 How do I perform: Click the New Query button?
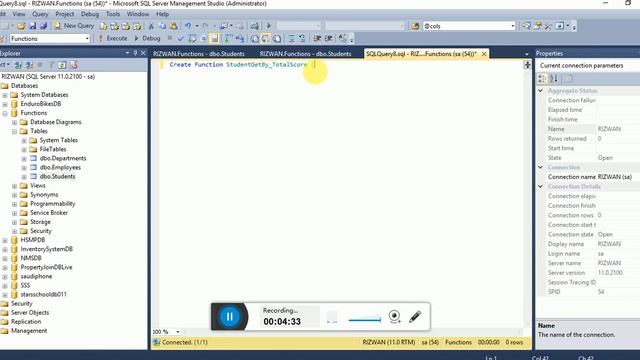(74, 26)
